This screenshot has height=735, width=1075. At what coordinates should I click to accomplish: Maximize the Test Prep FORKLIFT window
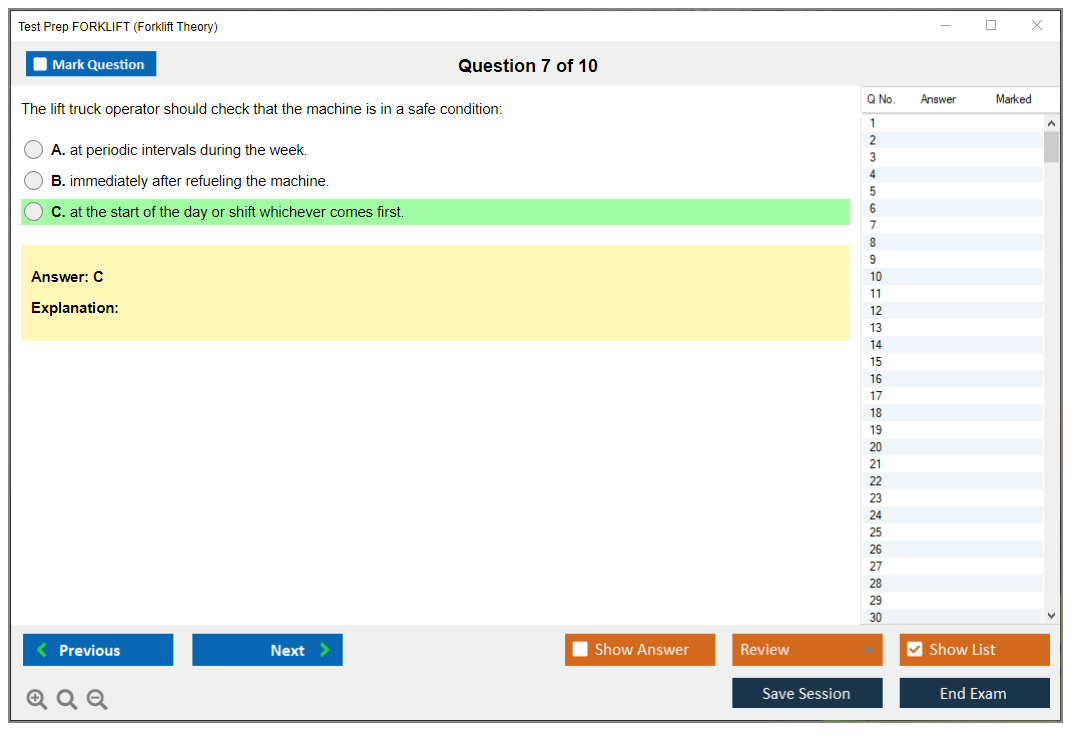pos(990,26)
